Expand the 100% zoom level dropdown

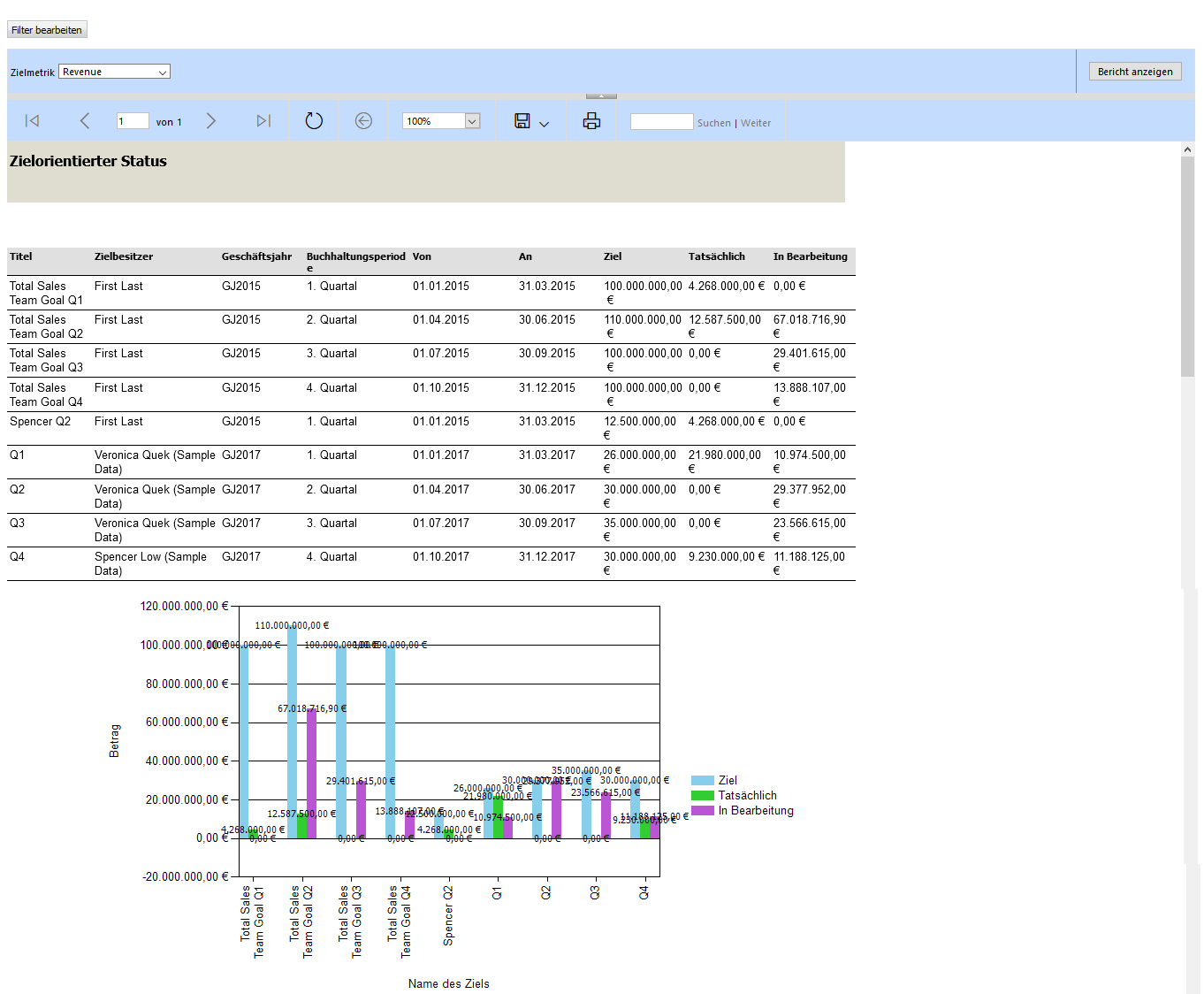tap(472, 121)
